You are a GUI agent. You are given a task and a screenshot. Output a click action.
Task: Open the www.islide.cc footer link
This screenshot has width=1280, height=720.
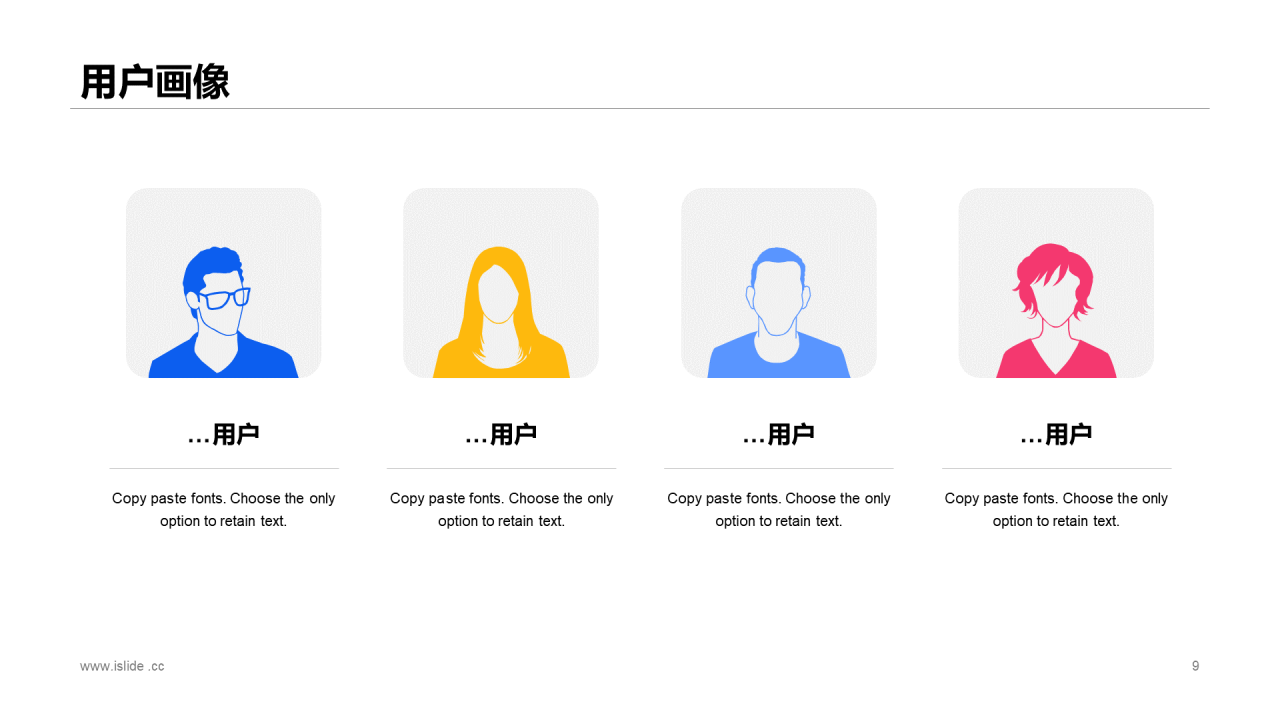122,666
